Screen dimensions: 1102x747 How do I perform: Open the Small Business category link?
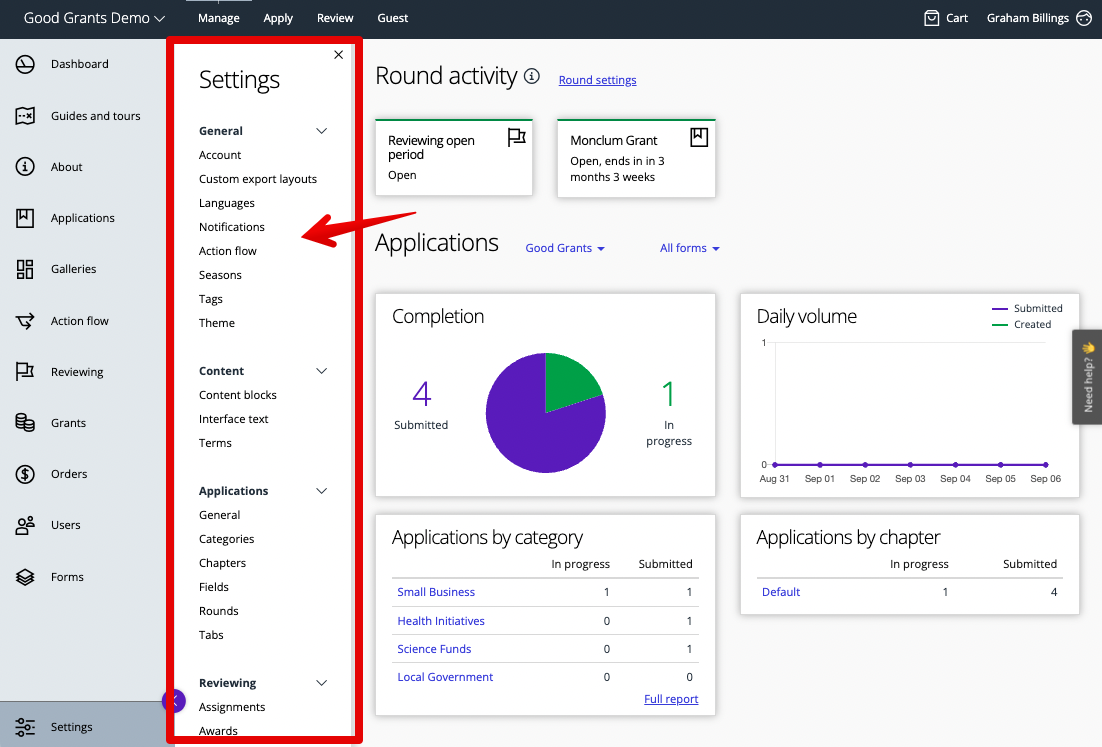[436, 592]
